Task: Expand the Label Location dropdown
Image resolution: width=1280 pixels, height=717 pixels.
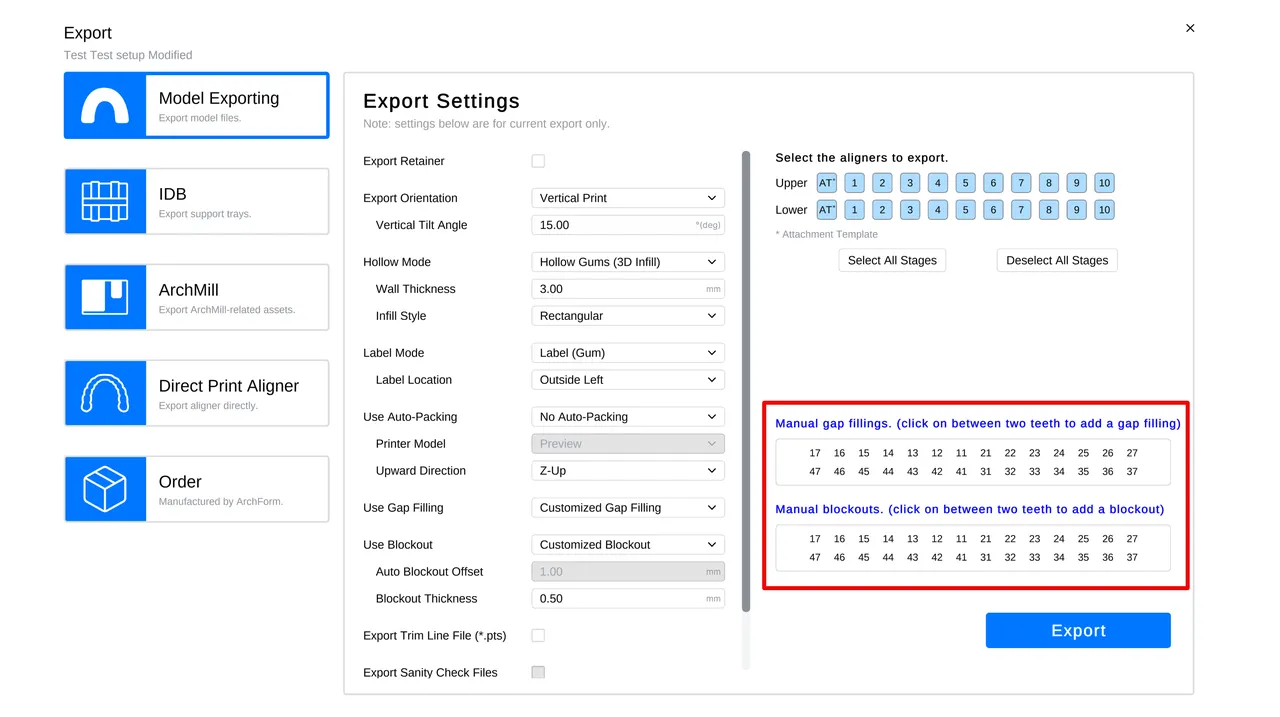Action: (x=628, y=380)
